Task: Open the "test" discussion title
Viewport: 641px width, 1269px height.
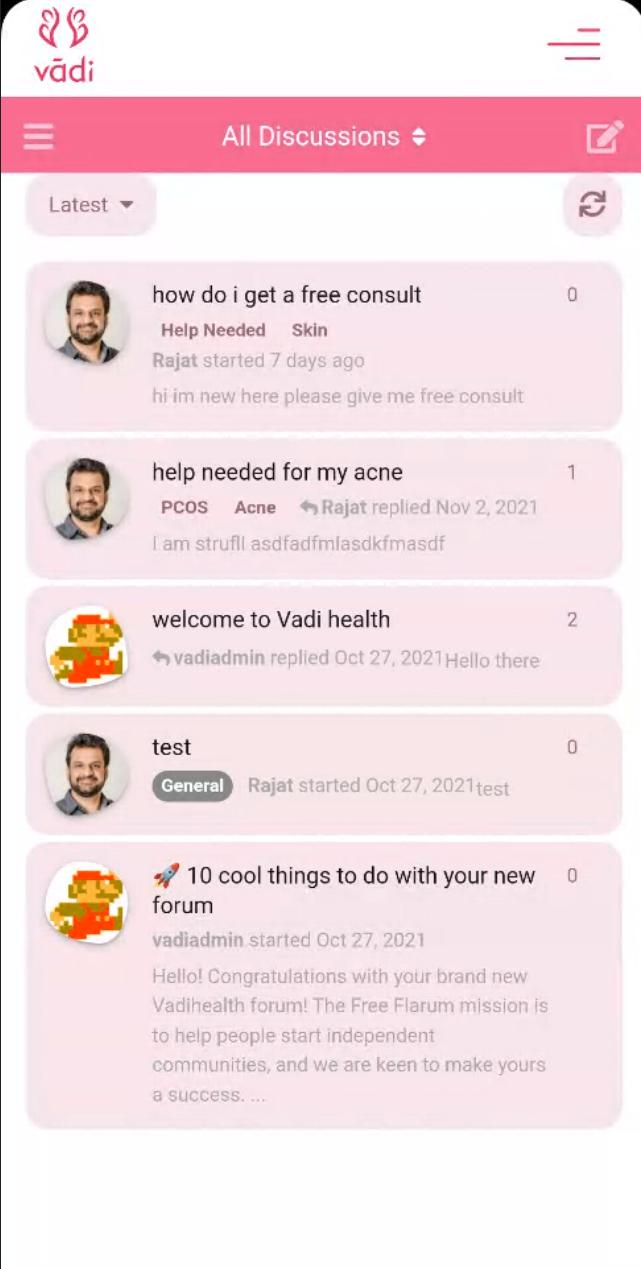Action: pyautogui.click(x=171, y=747)
